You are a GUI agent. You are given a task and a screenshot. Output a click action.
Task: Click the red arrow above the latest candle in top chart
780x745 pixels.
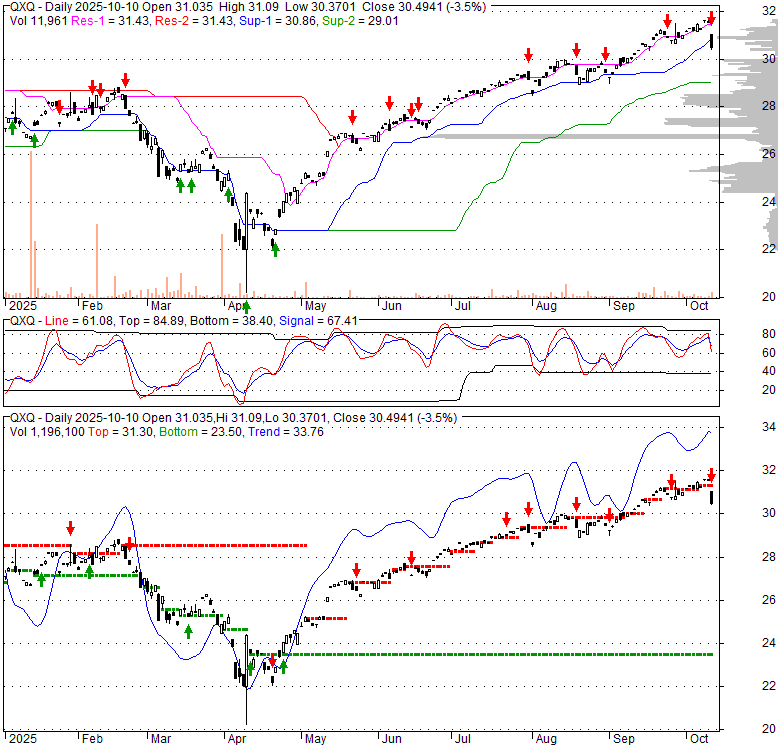(711, 18)
